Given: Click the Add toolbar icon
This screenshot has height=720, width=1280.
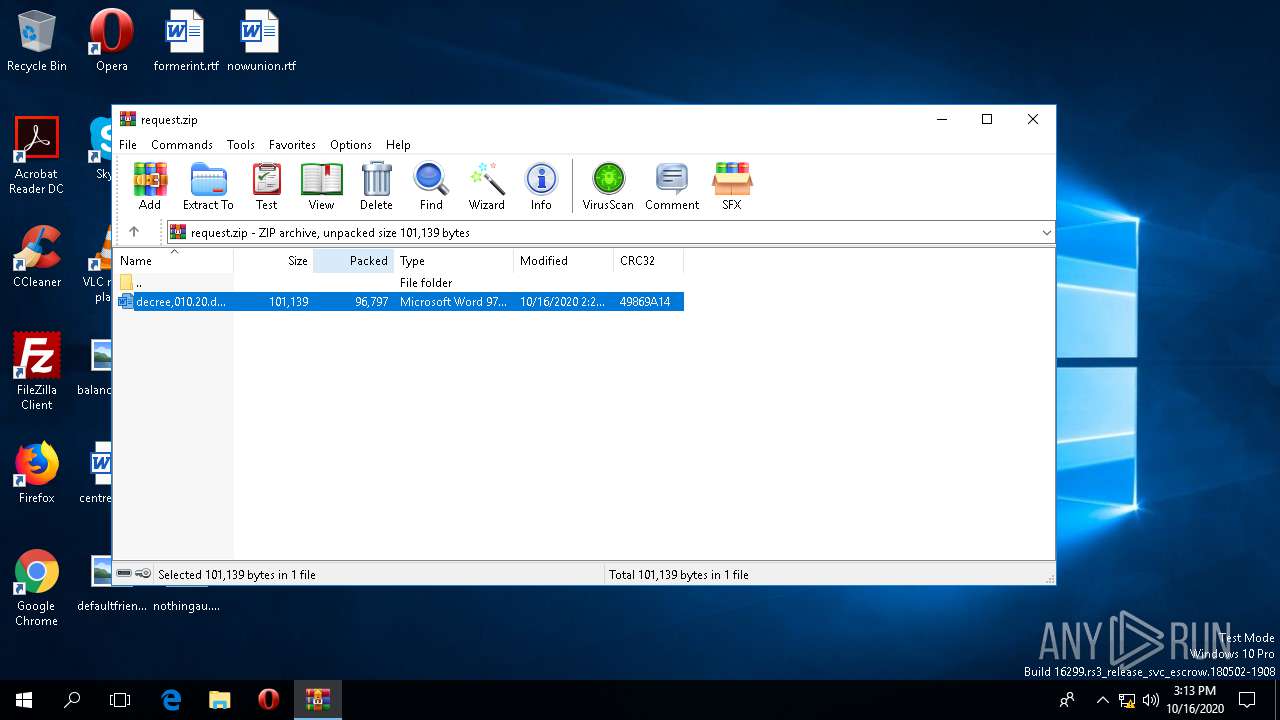Looking at the screenshot, I should click(x=150, y=186).
